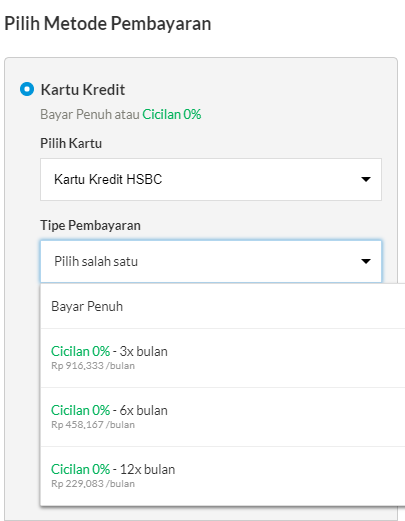
Task: Select the Kartu Kredit radio button
Action: 27,89
